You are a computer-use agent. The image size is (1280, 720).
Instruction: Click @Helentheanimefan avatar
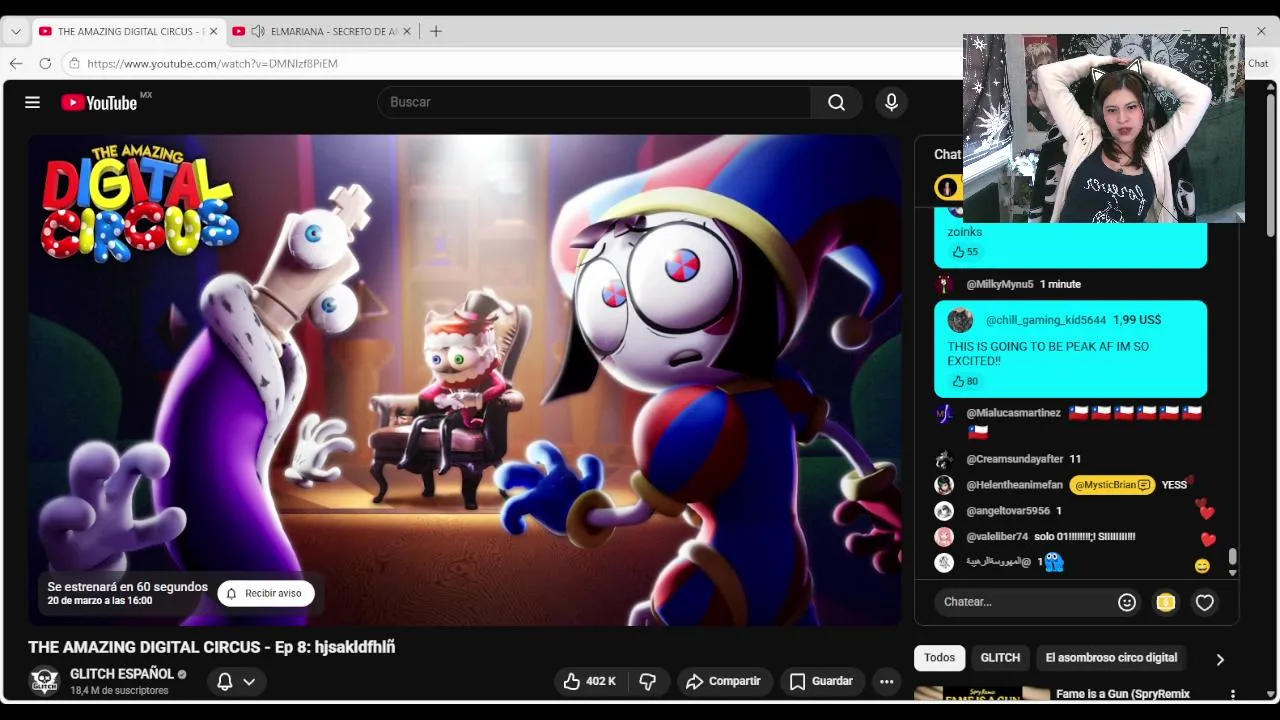[x=944, y=485]
